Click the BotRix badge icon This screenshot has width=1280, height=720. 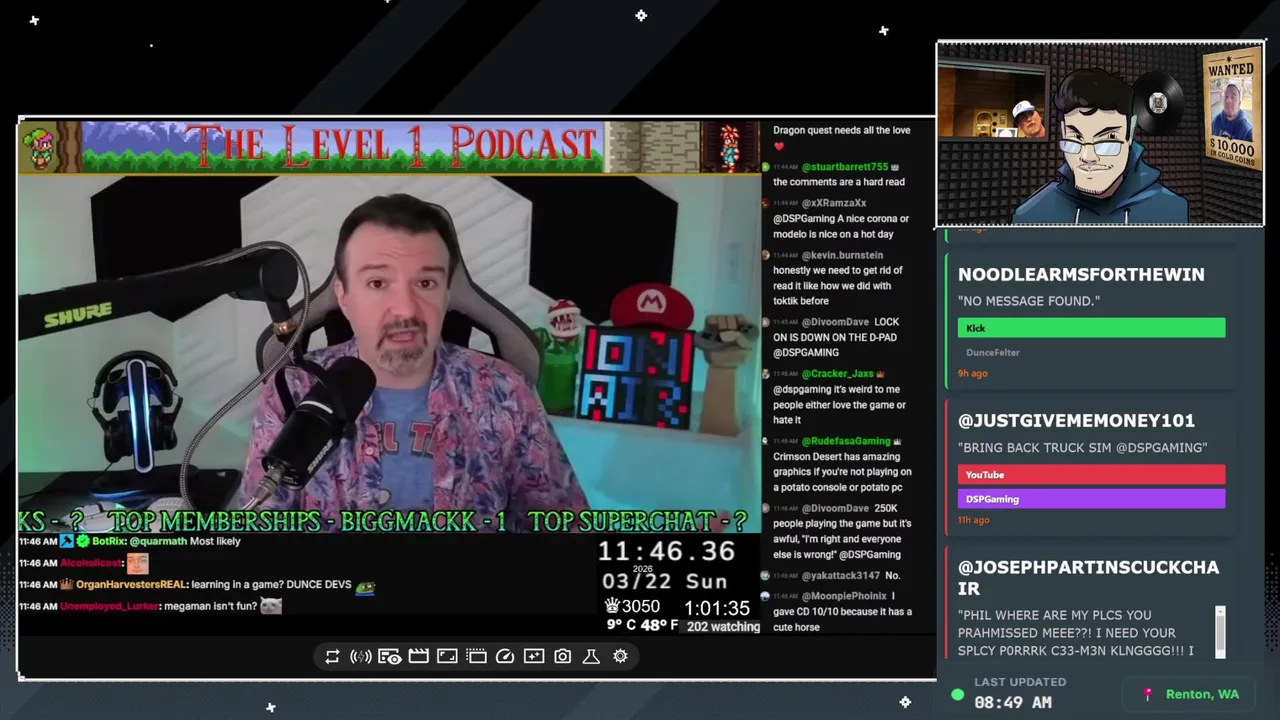(x=81, y=541)
